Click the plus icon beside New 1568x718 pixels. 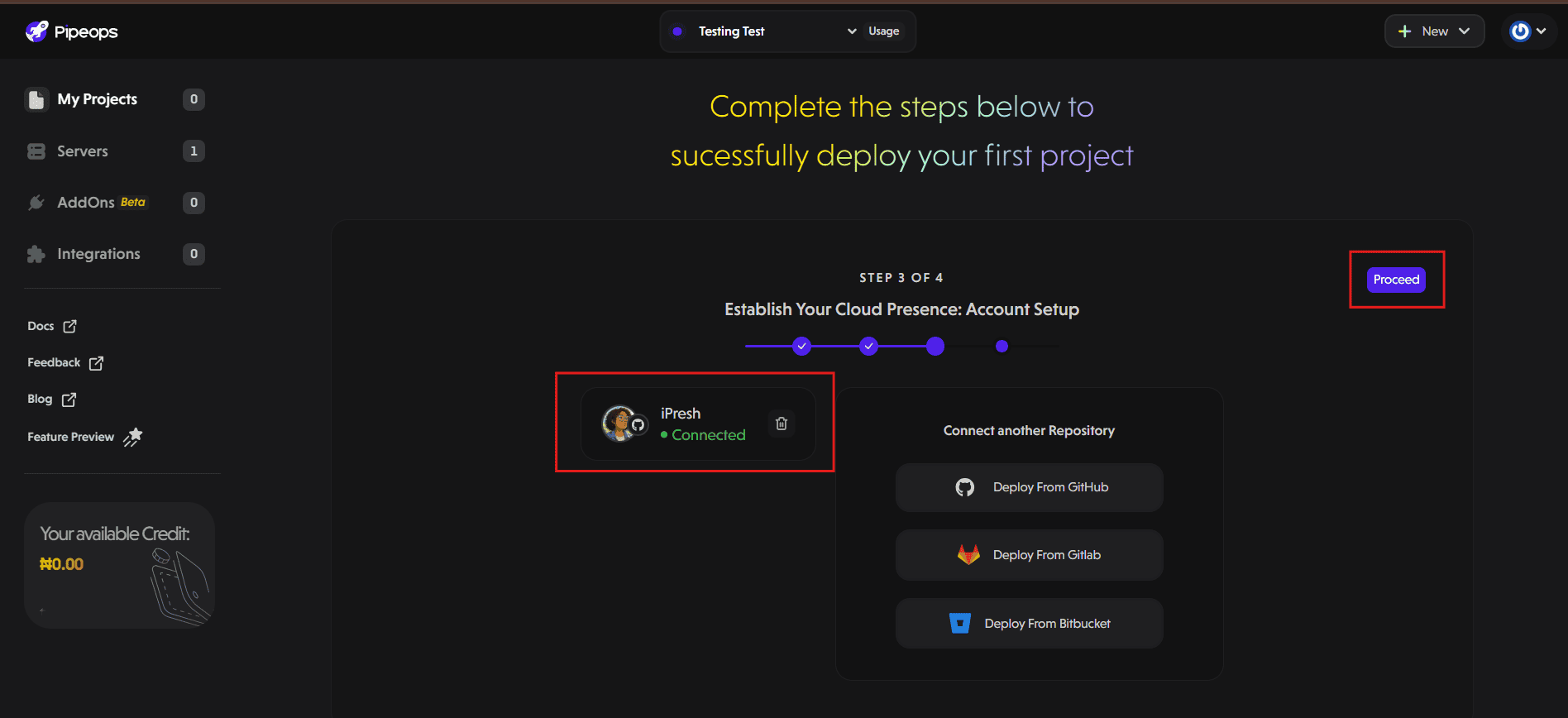coord(1404,31)
